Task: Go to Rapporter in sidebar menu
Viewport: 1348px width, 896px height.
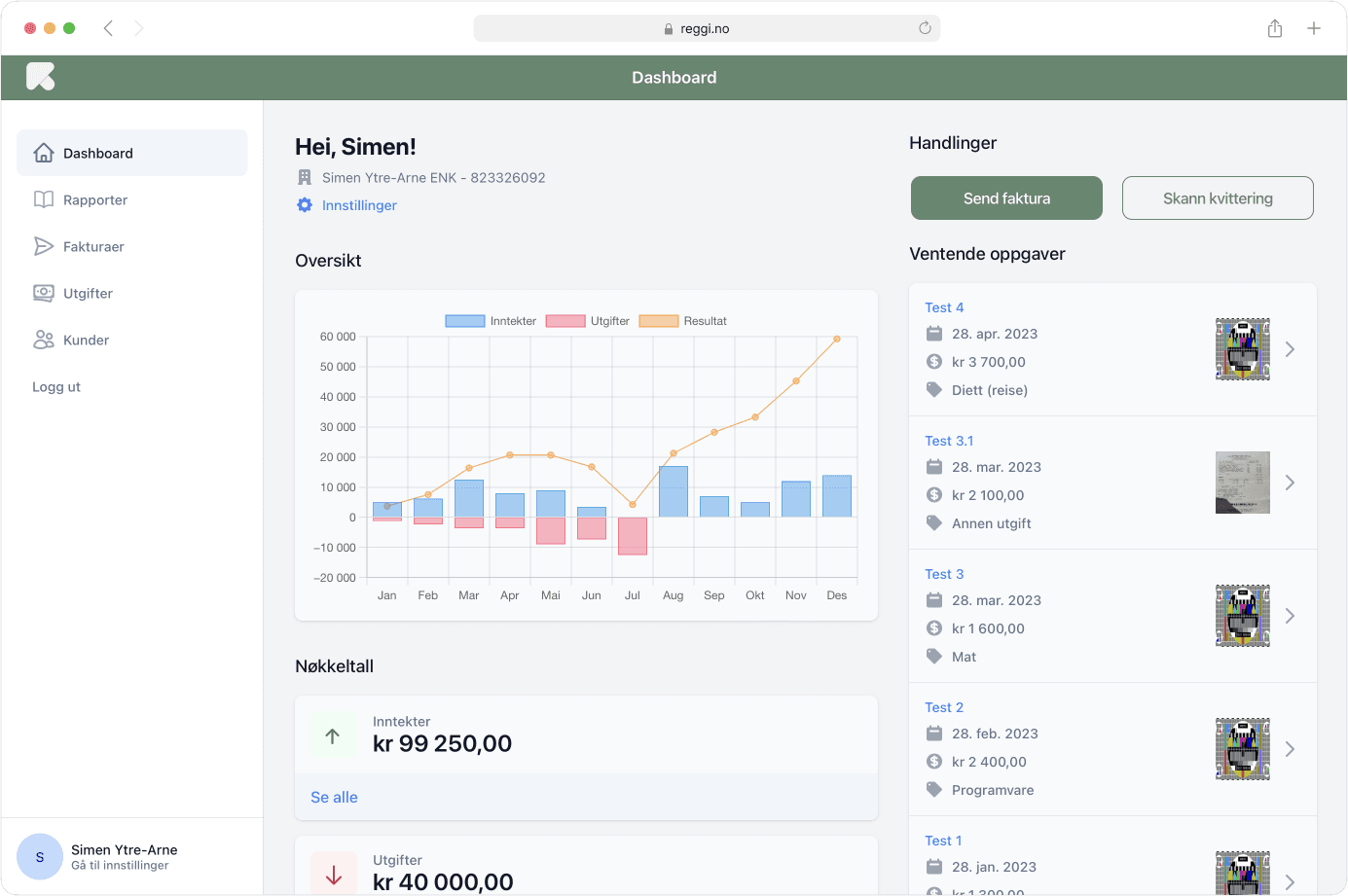Action: click(95, 199)
